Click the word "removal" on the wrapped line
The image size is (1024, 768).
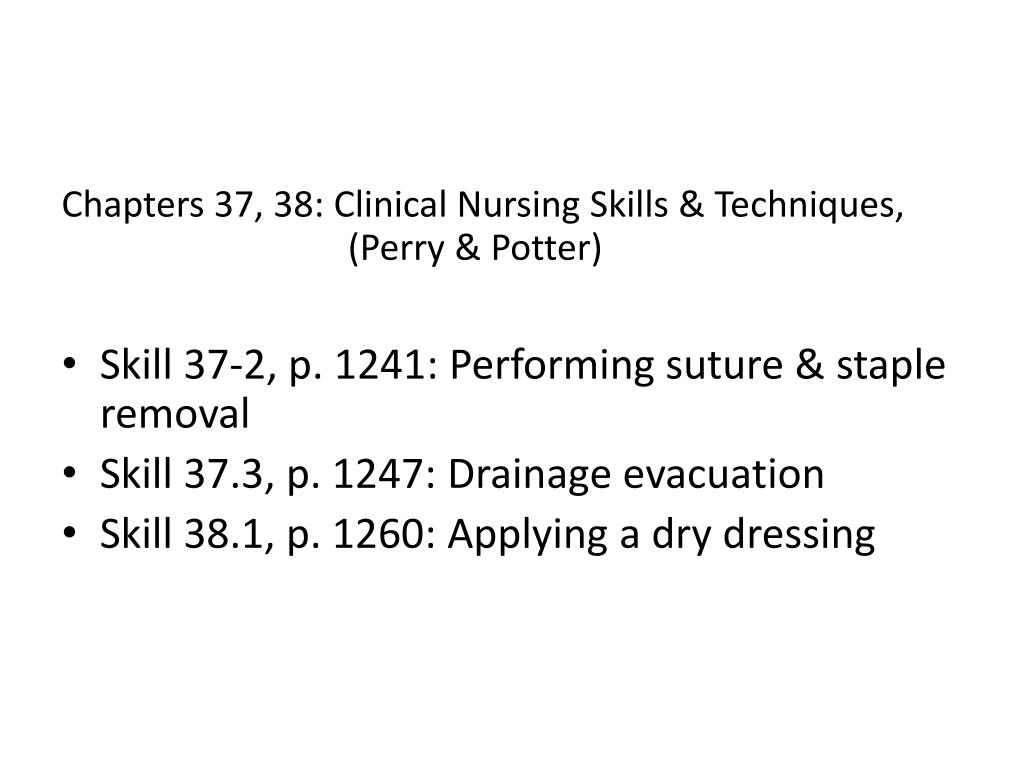174,413
